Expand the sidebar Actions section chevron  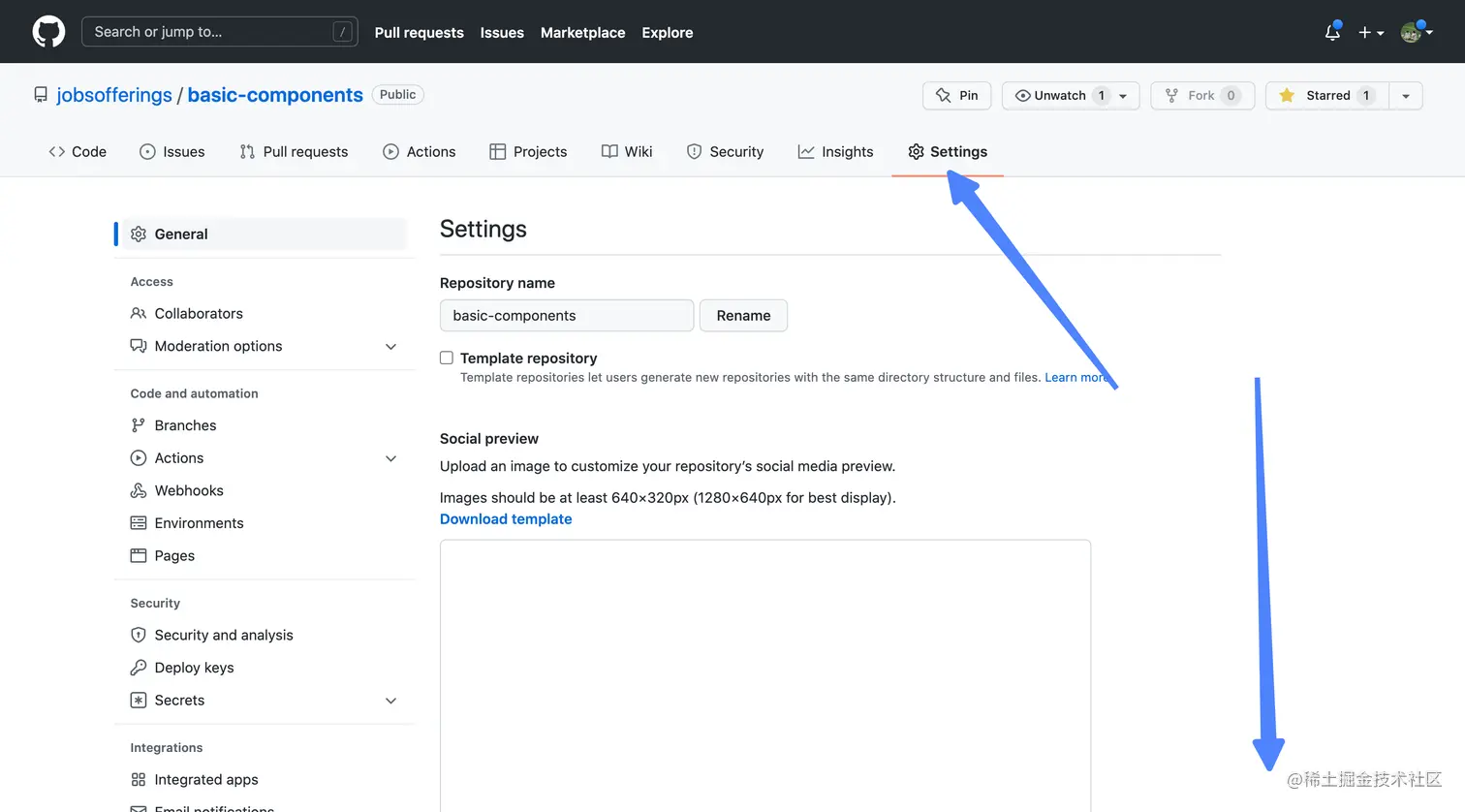pyautogui.click(x=391, y=458)
